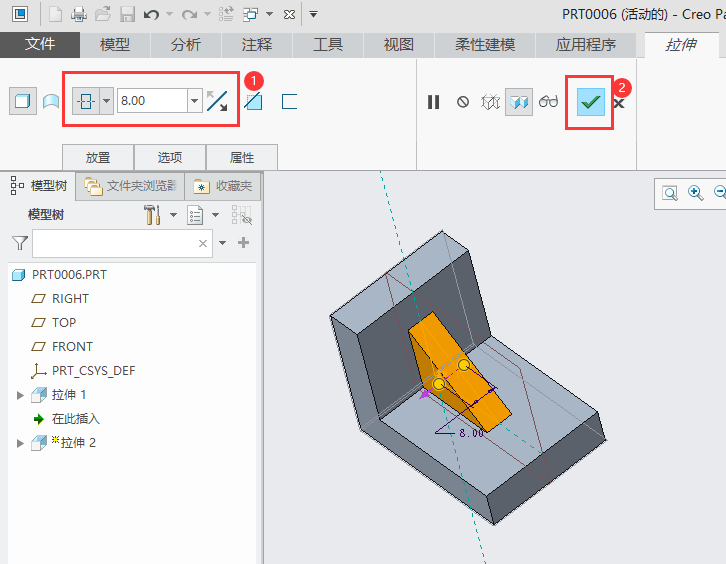Toggle Extrude as Surface option
The image size is (726, 564).
(50, 101)
